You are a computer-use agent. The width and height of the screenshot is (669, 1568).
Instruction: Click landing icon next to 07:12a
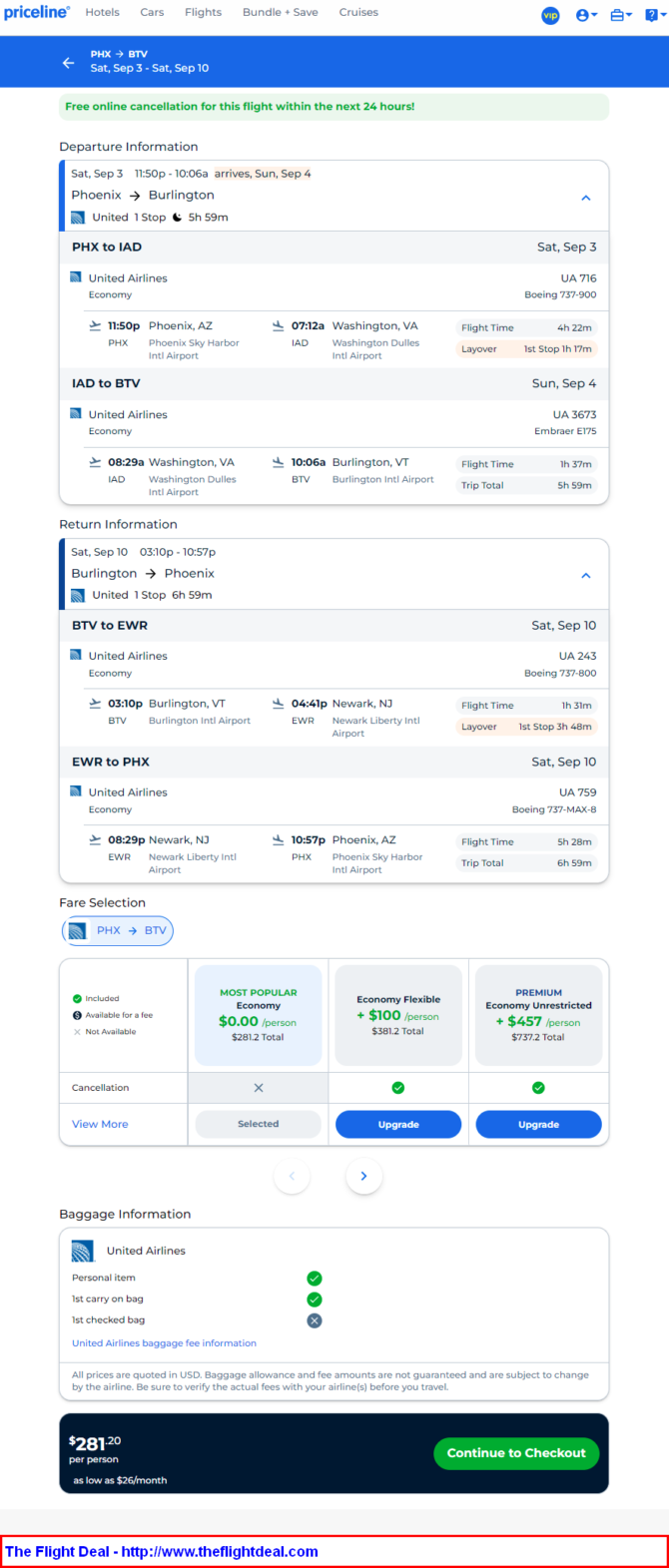[x=279, y=325]
